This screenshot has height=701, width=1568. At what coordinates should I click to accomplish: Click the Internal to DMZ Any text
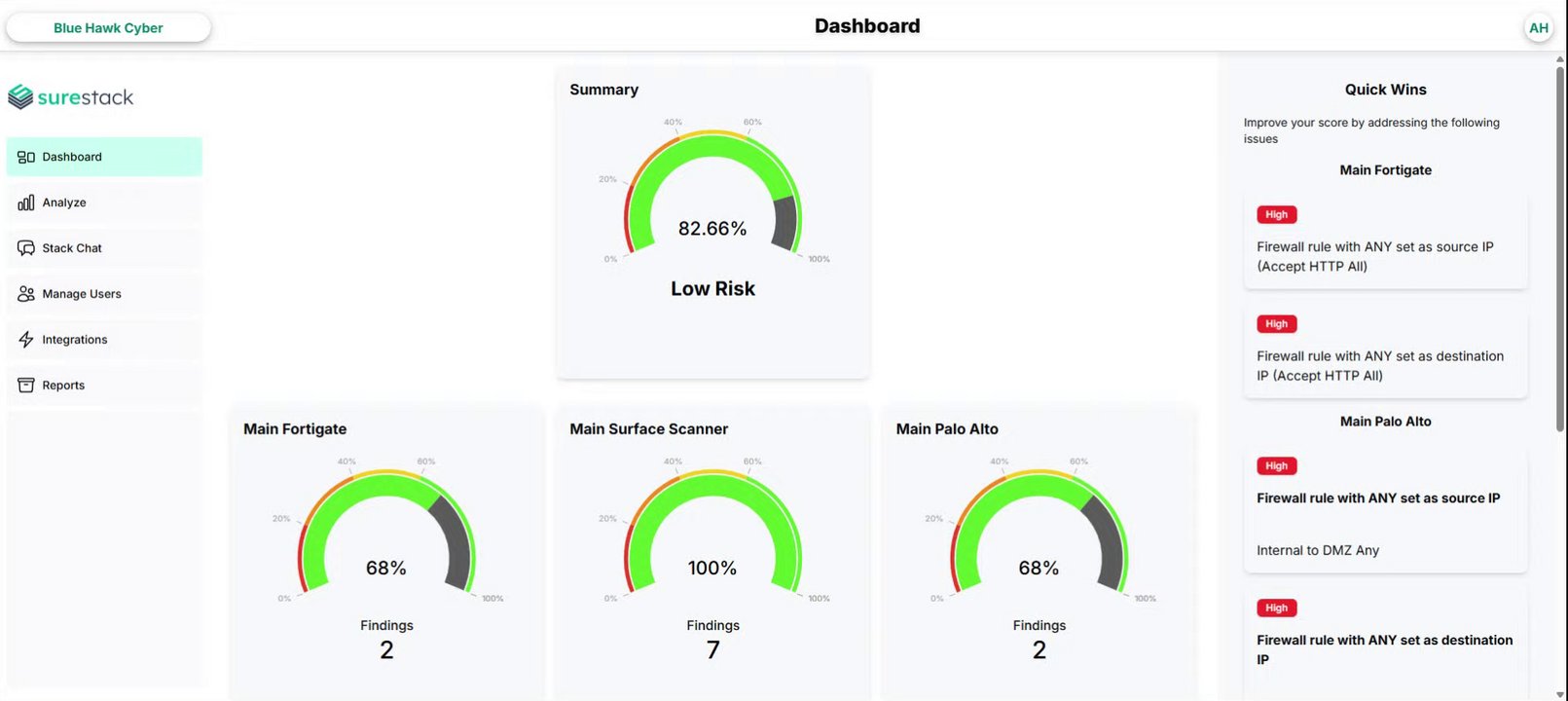1318,551
